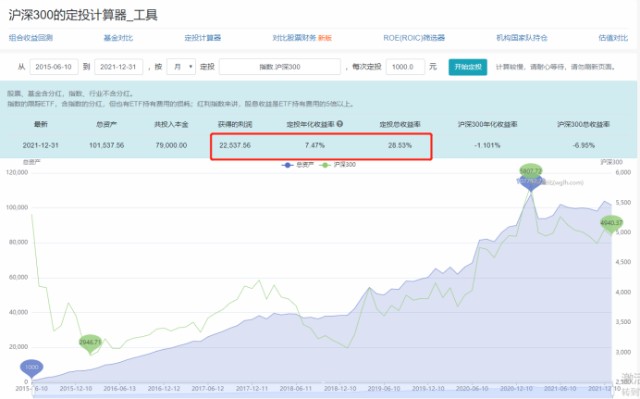Go to the ROE(ROIC)筛选器 page
Viewport: 640px width, 399px height.
pyautogui.click(x=414, y=38)
